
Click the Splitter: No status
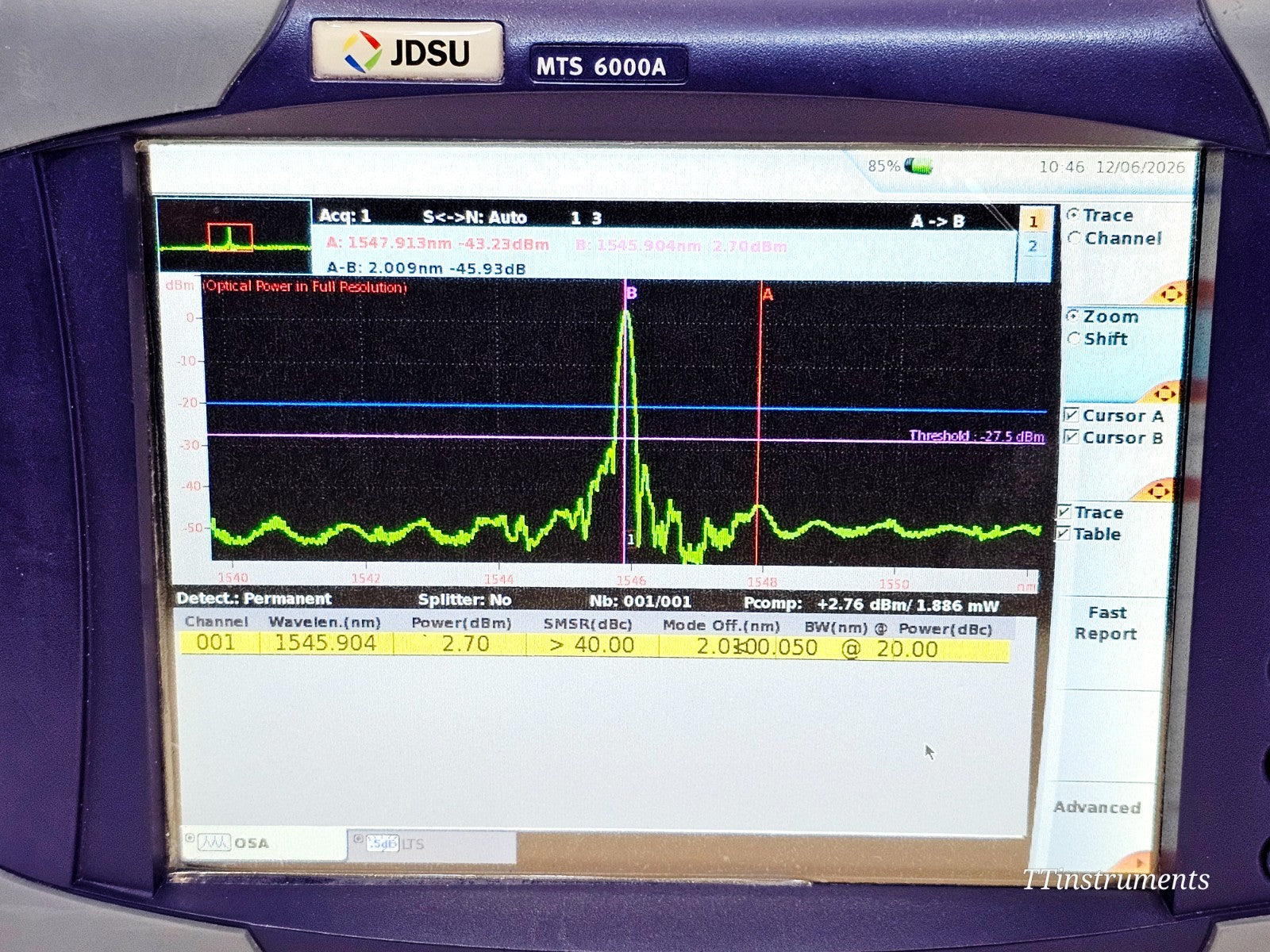pyautogui.click(x=465, y=601)
